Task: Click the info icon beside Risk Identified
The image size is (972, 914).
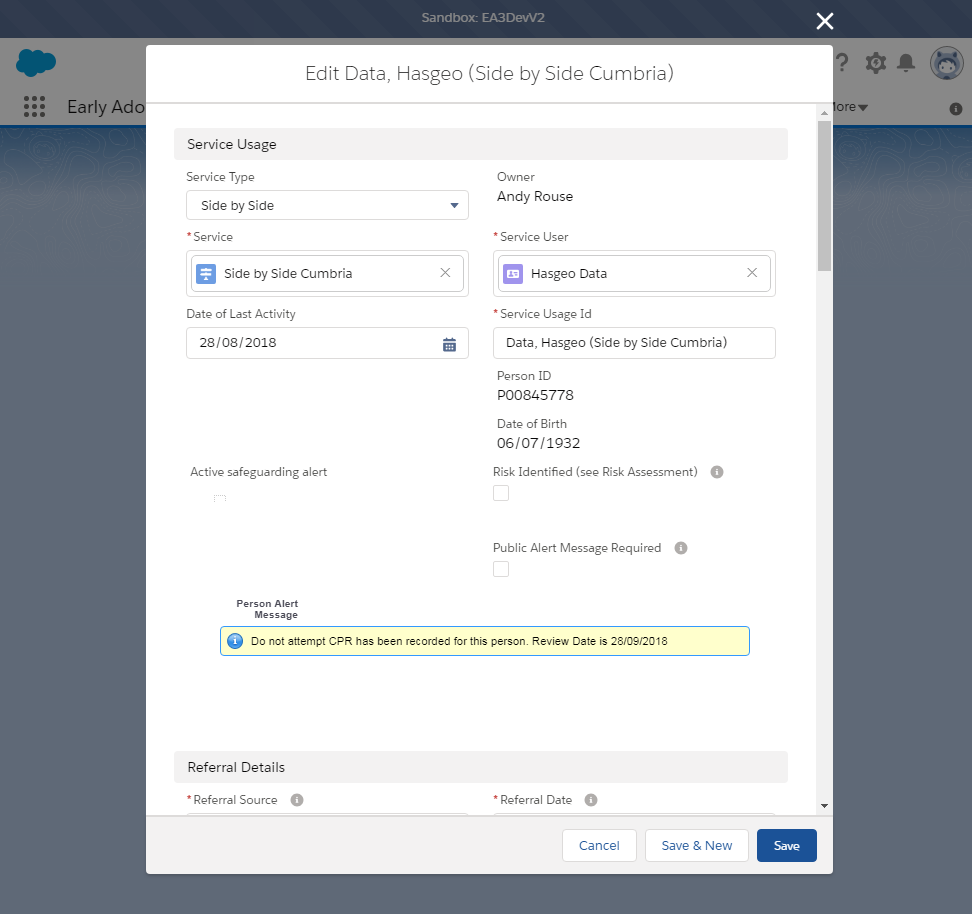Action: (716, 471)
